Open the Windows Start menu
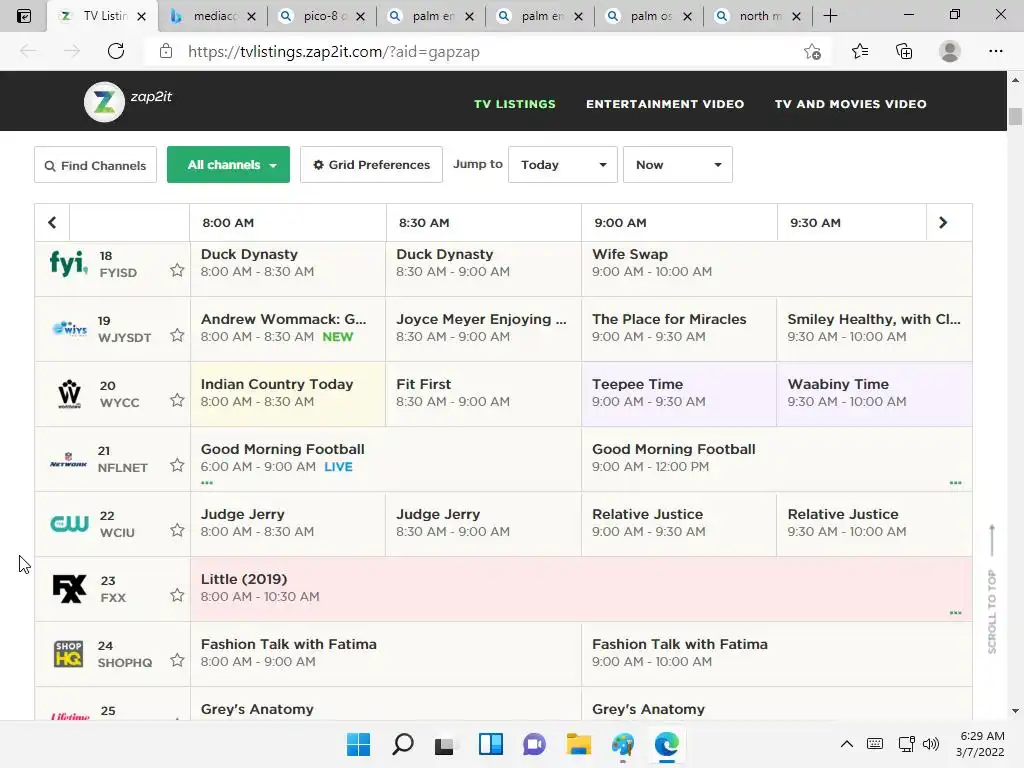Viewport: 1024px width, 768px height. click(x=358, y=744)
